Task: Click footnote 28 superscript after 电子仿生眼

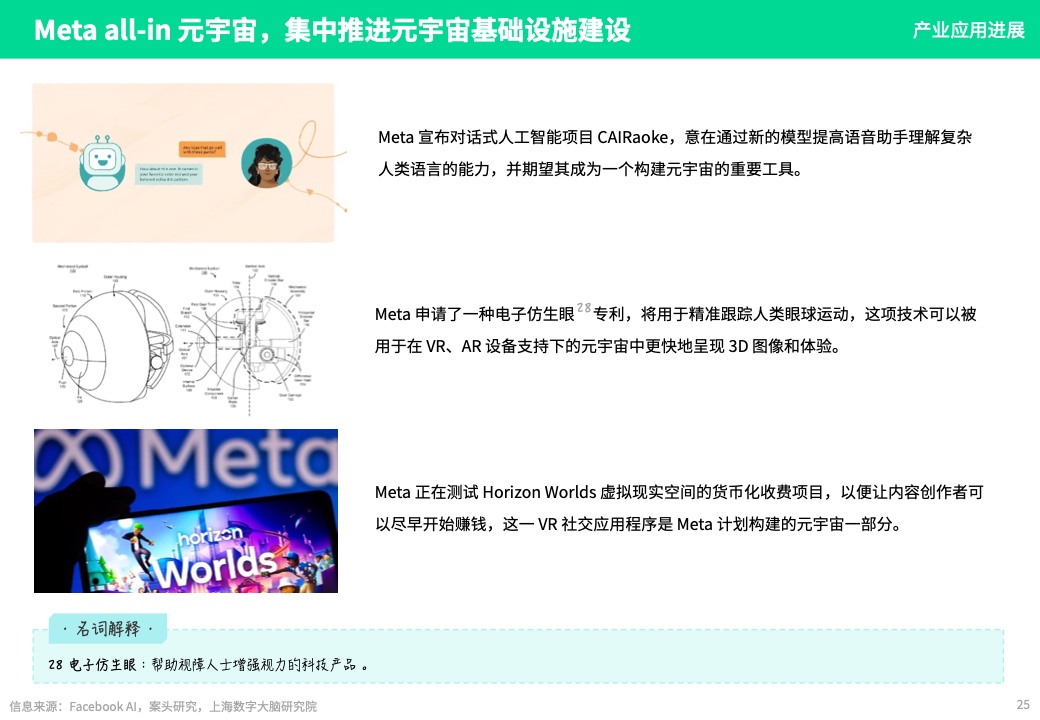Action: (x=584, y=308)
